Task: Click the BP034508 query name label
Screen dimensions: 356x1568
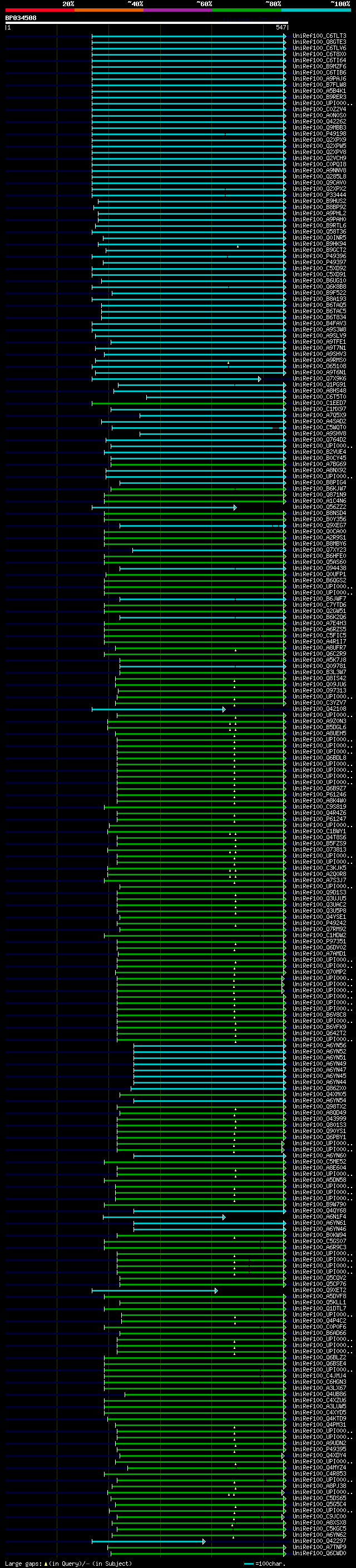Action: click(21, 18)
